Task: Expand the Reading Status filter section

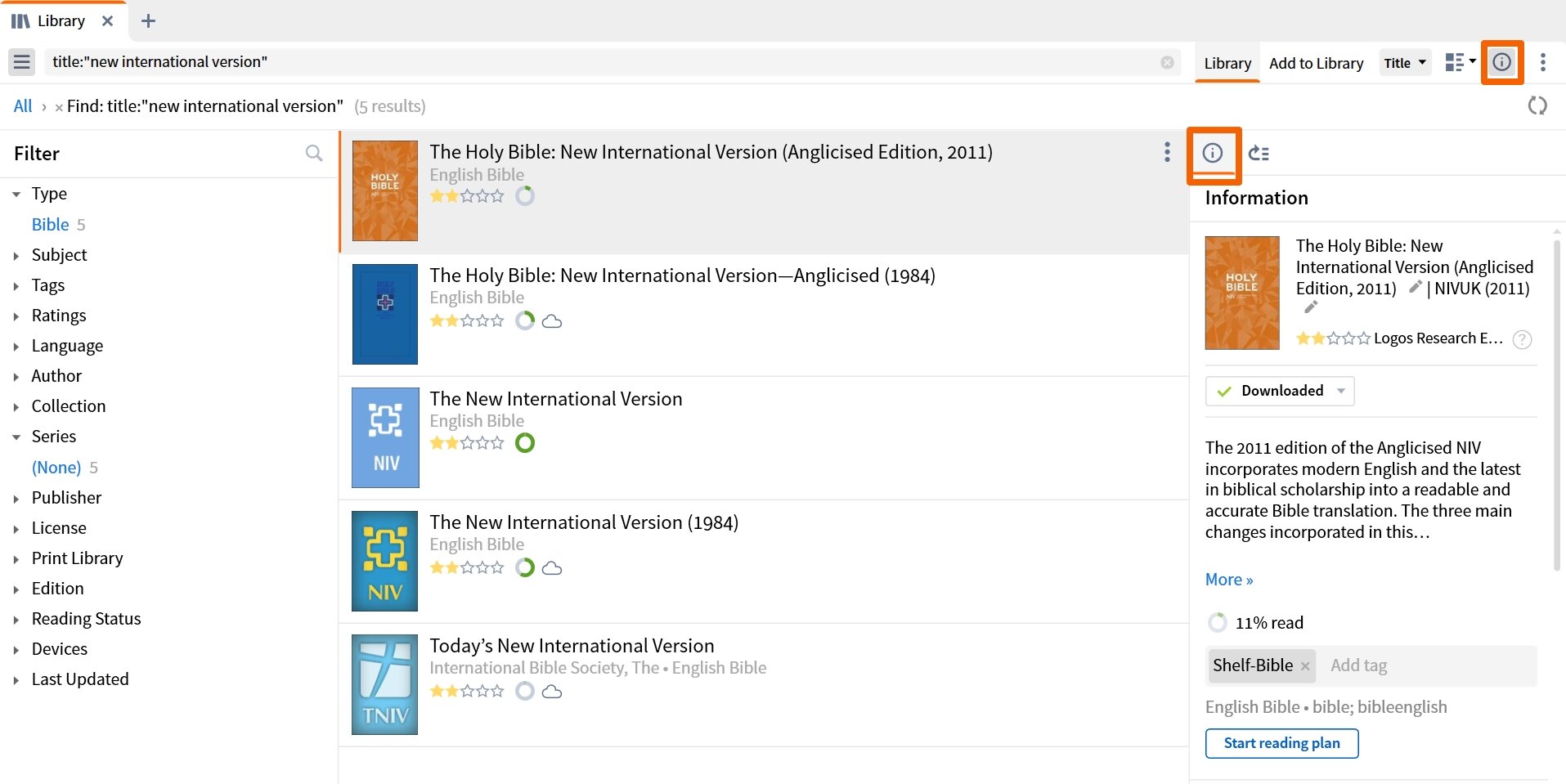Action: [x=16, y=620]
